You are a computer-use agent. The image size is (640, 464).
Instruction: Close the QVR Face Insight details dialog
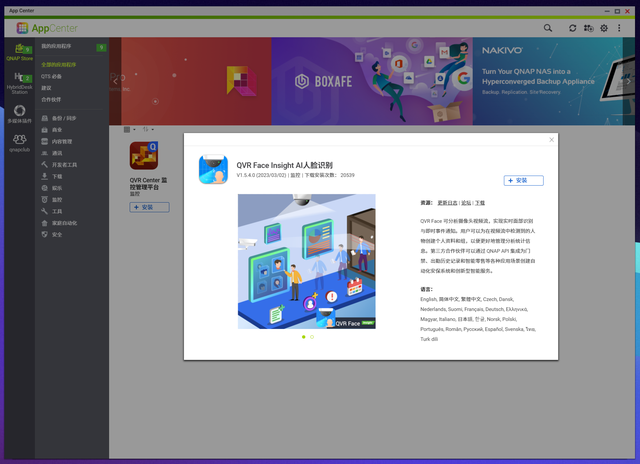(x=551, y=140)
